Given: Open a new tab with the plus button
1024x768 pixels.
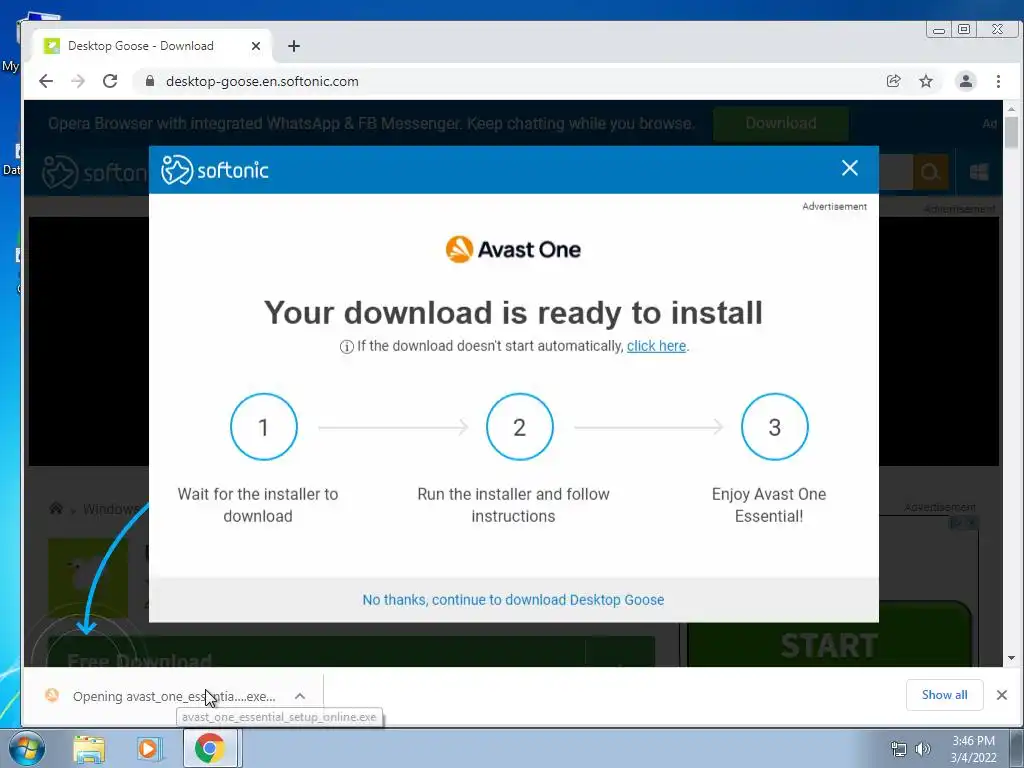Looking at the screenshot, I should pos(294,46).
